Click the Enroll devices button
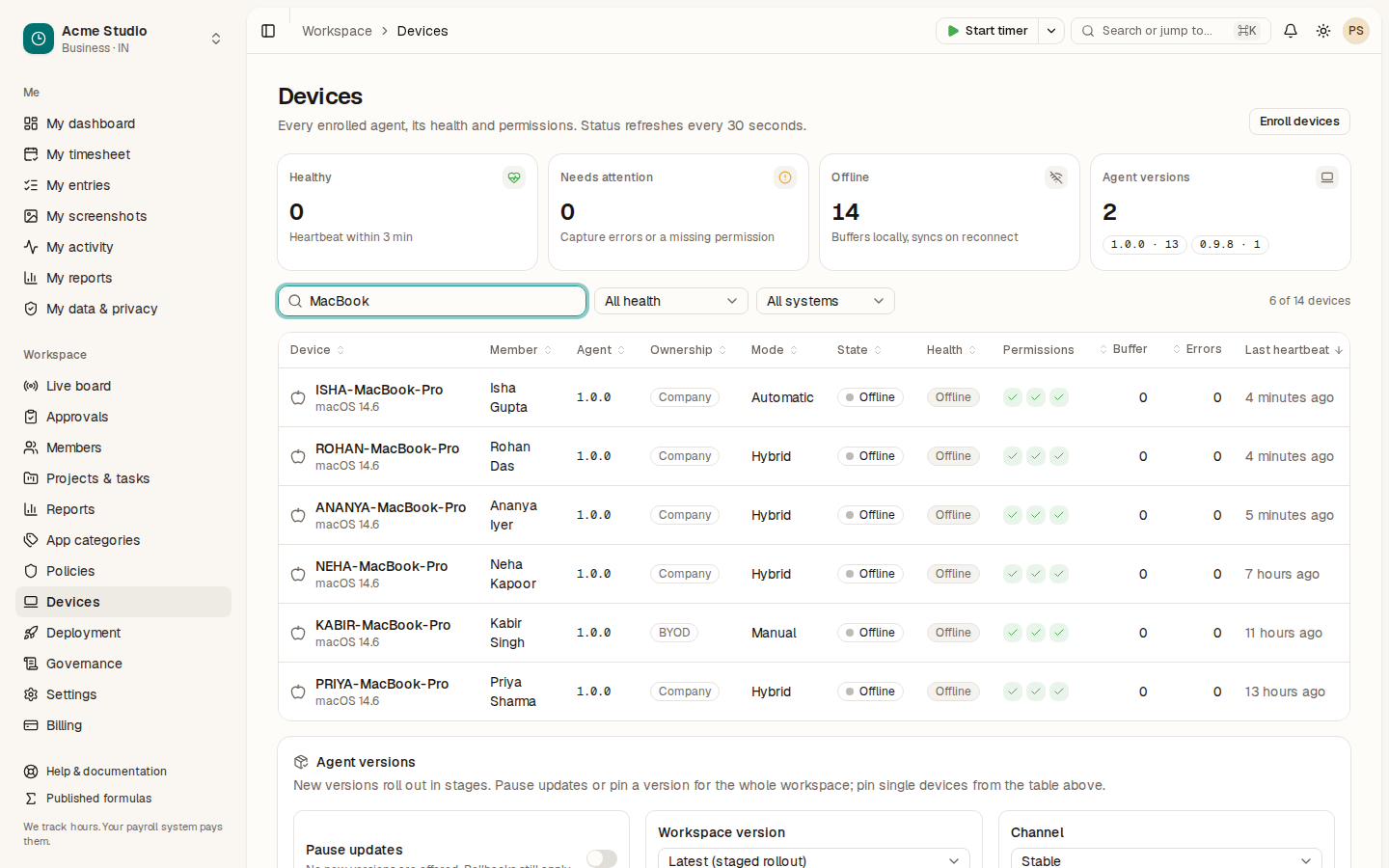The width and height of the screenshot is (1389, 868). 1299,122
